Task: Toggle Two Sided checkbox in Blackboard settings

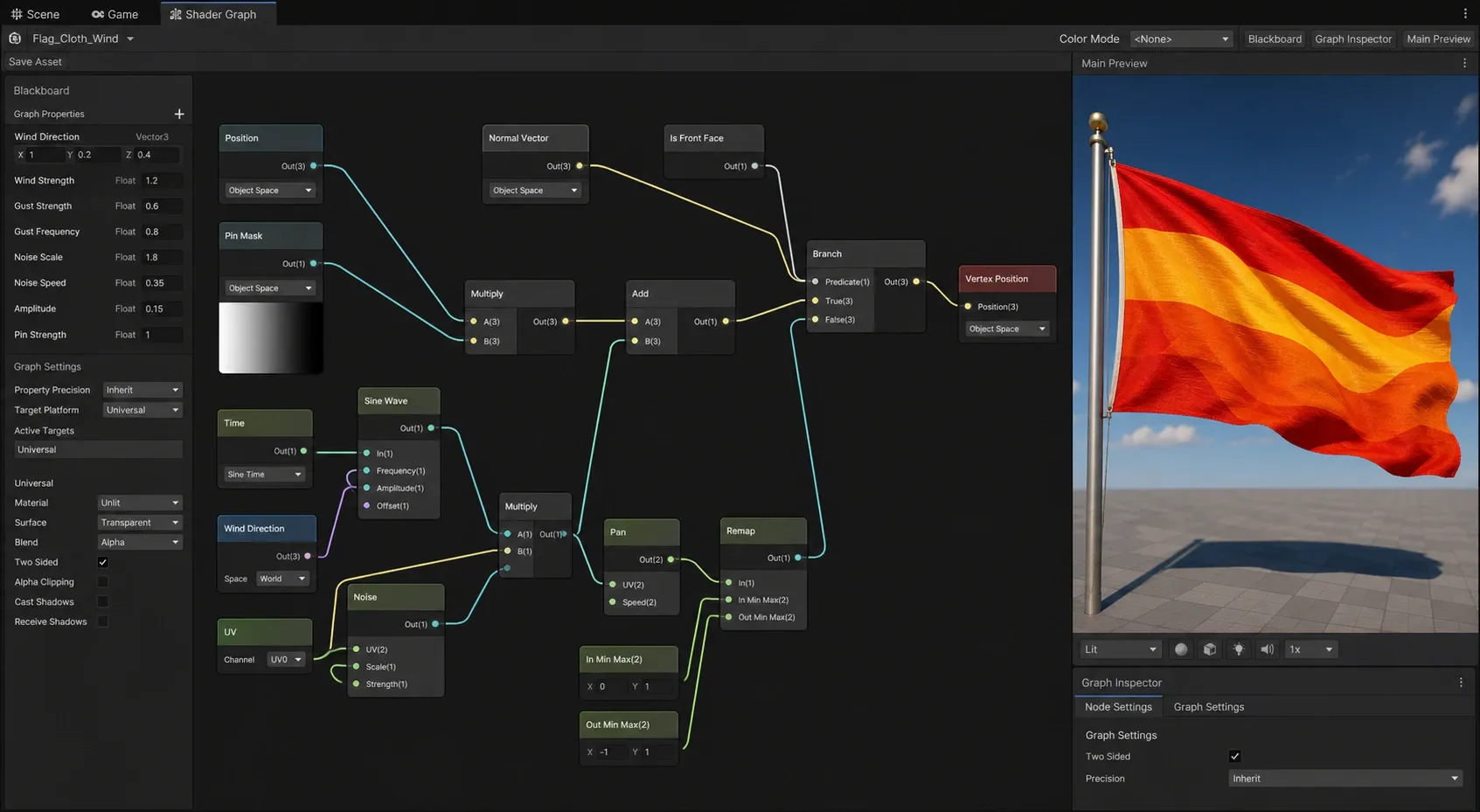Action: 102,562
